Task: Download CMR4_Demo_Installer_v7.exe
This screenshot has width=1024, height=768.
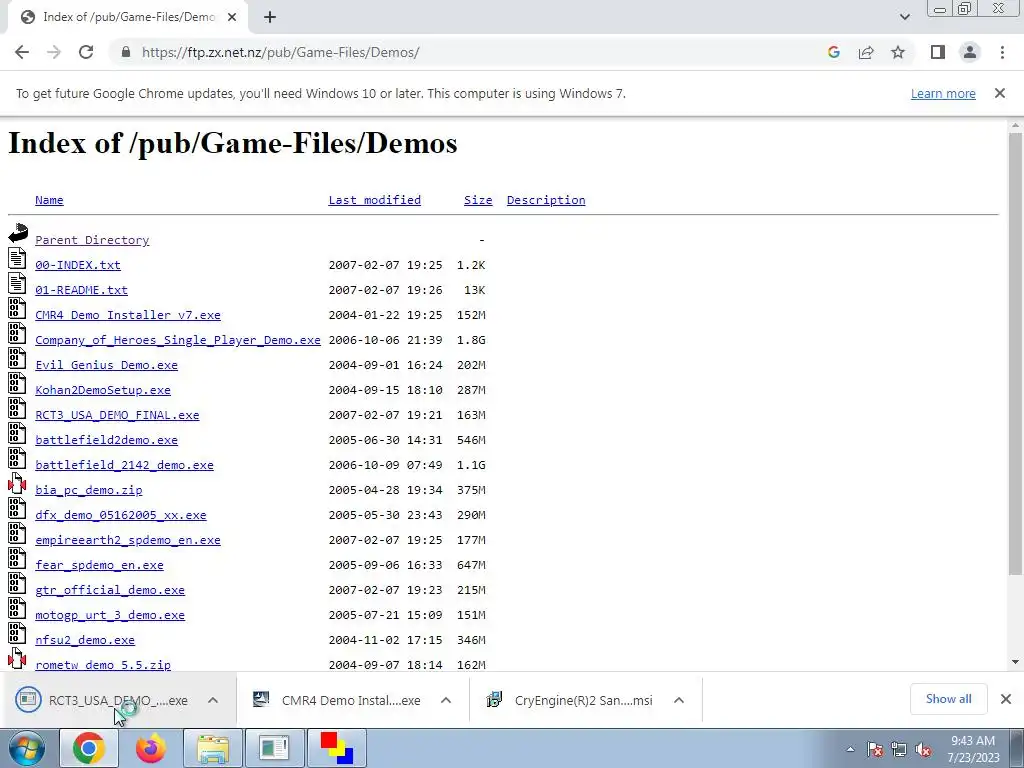Action: tap(128, 315)
